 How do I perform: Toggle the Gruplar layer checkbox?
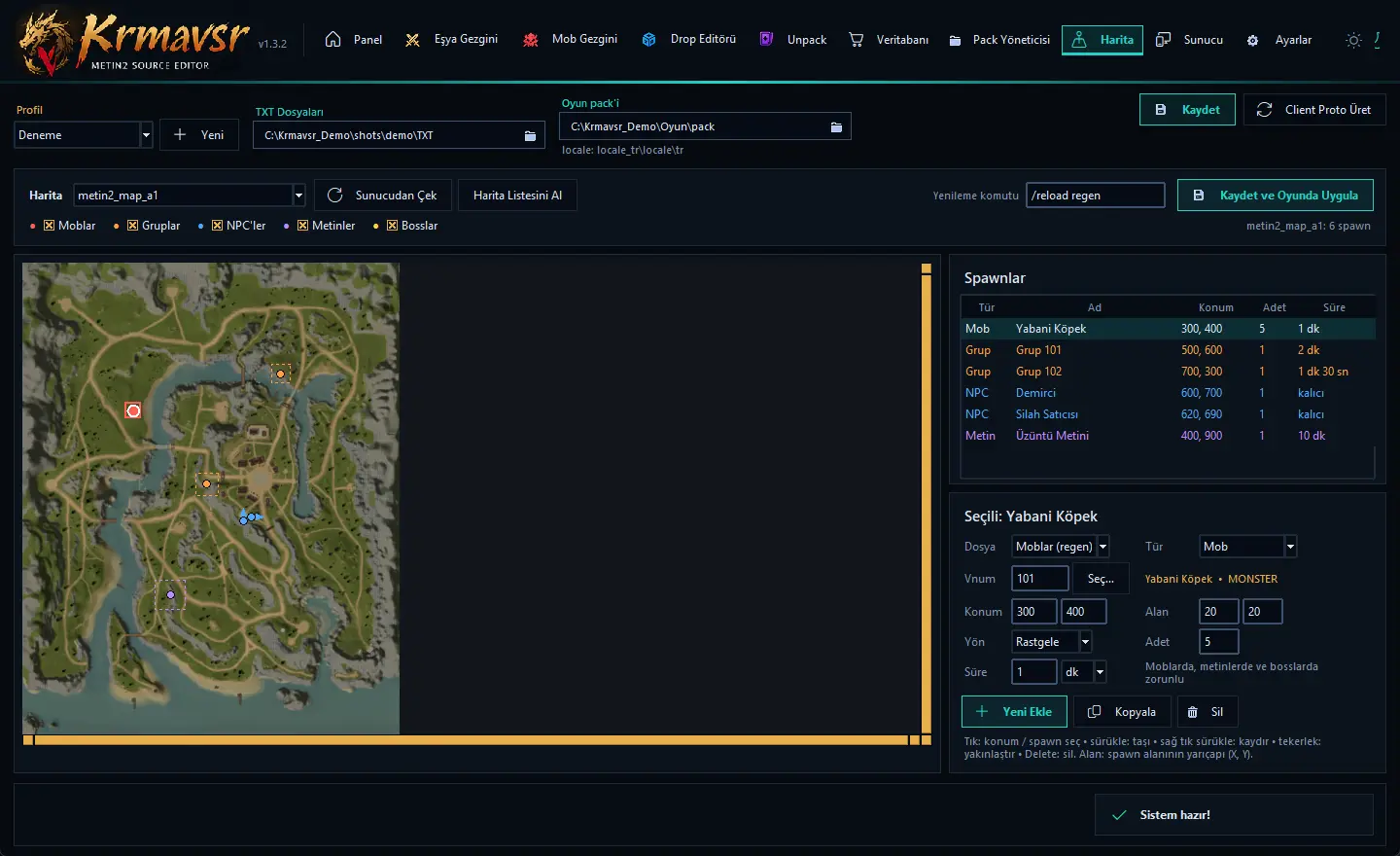[132, 226]
